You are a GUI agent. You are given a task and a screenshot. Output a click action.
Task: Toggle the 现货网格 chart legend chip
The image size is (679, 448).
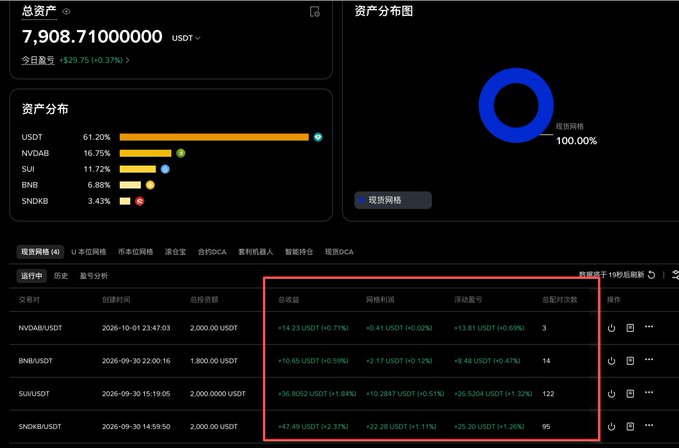(x=393, y=200)
